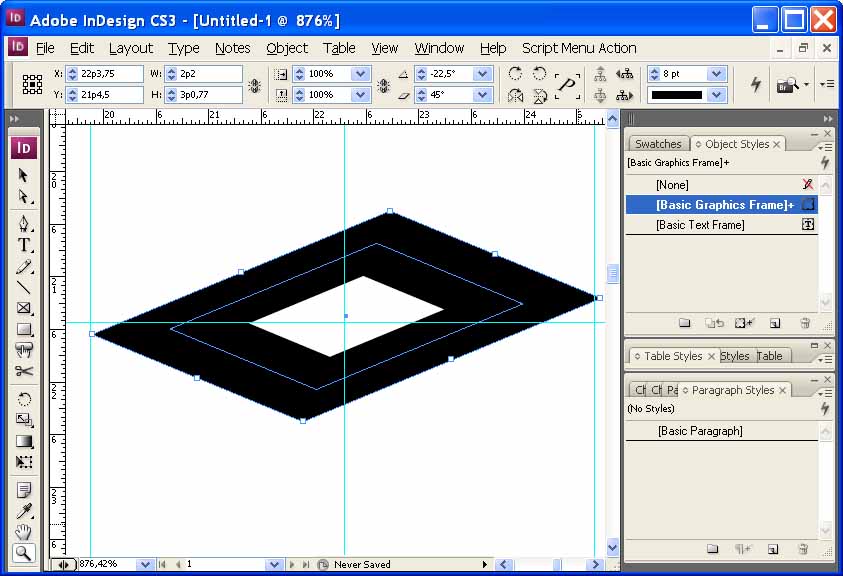Toggle constrain proportions for scaling
Image resolution: width=843 pixels, height=576 pixels.
click(383, 85)
